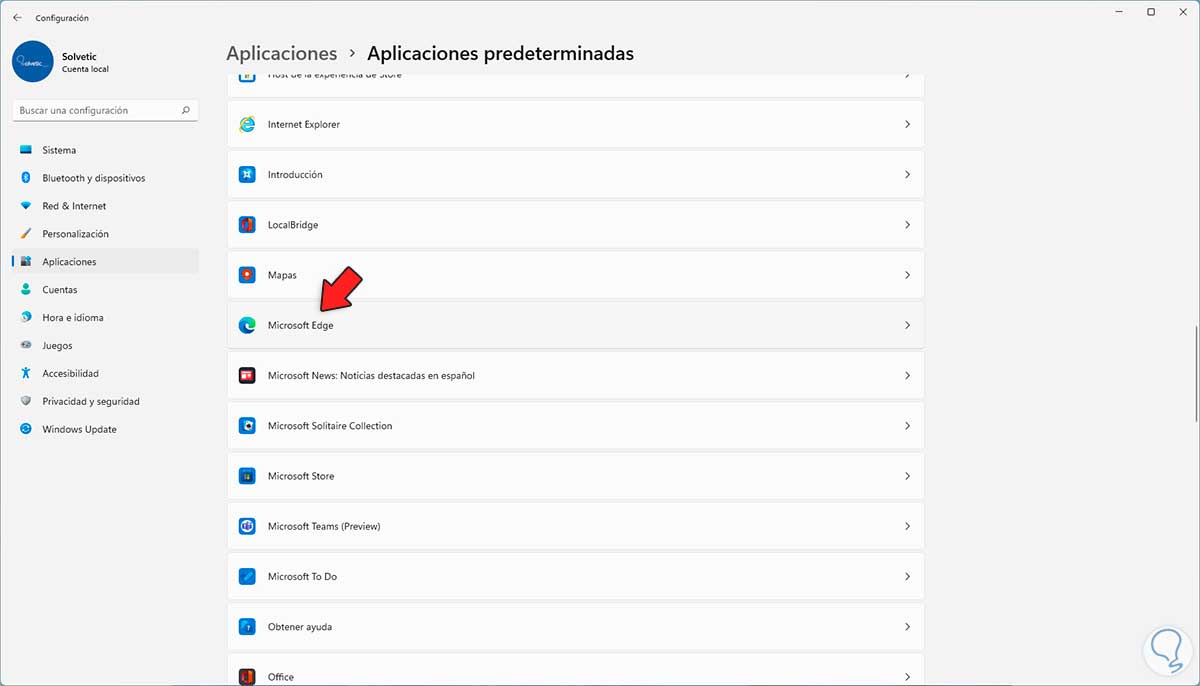Expand the Obtener ayuda row chevron

(x=907, y=627)
